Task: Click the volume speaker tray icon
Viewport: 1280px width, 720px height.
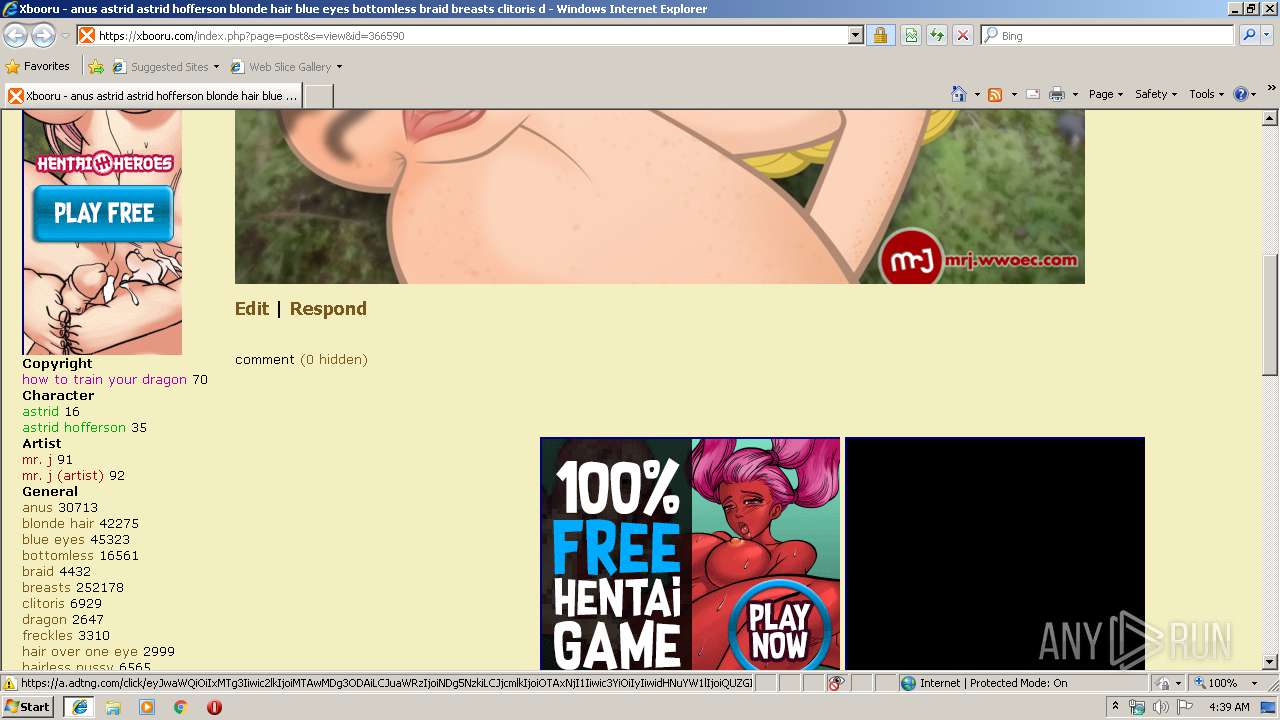Action: 1160,707
